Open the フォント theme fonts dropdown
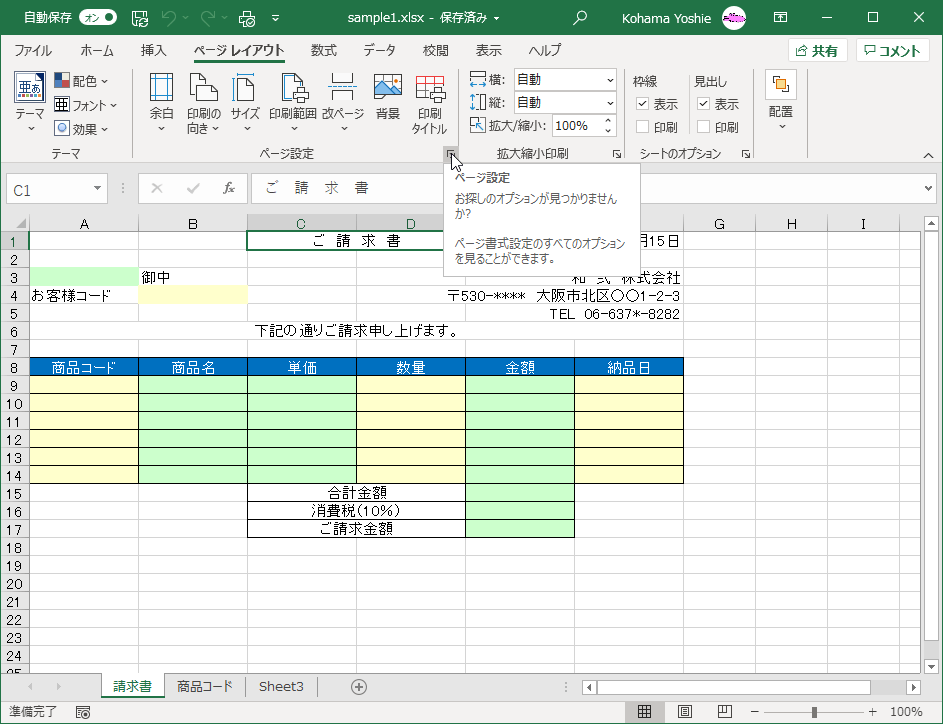 coord(85,105)
